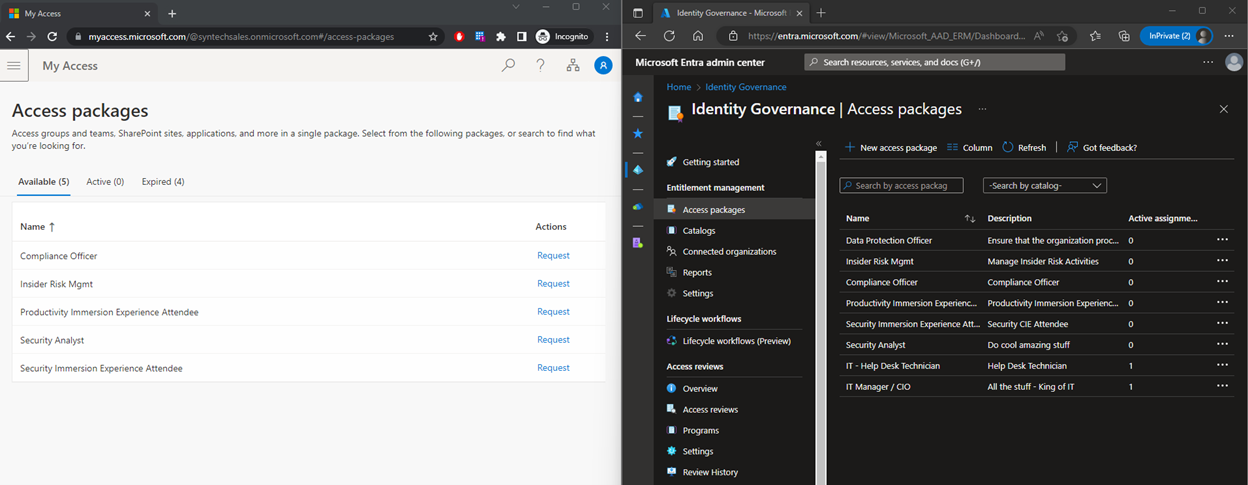This screenshot has width=1248, height=485.
Task: Refresh the Entra page in Edge
Action: tap(669, 35)
